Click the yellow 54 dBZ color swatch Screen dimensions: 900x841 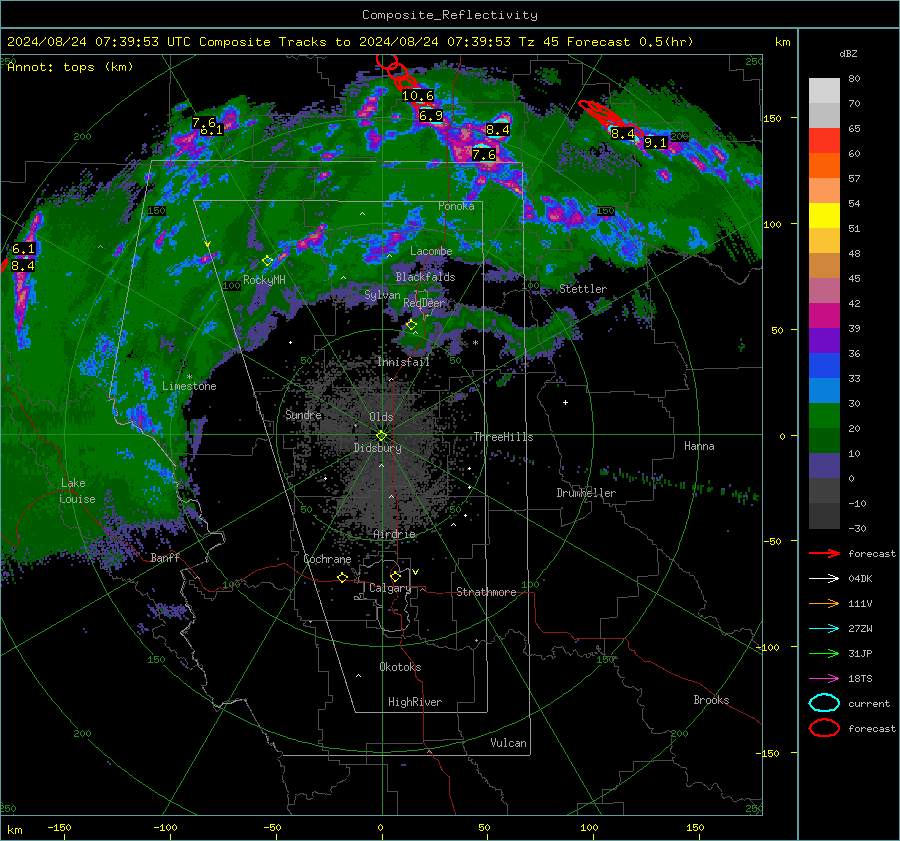click(x=824, y=216)
